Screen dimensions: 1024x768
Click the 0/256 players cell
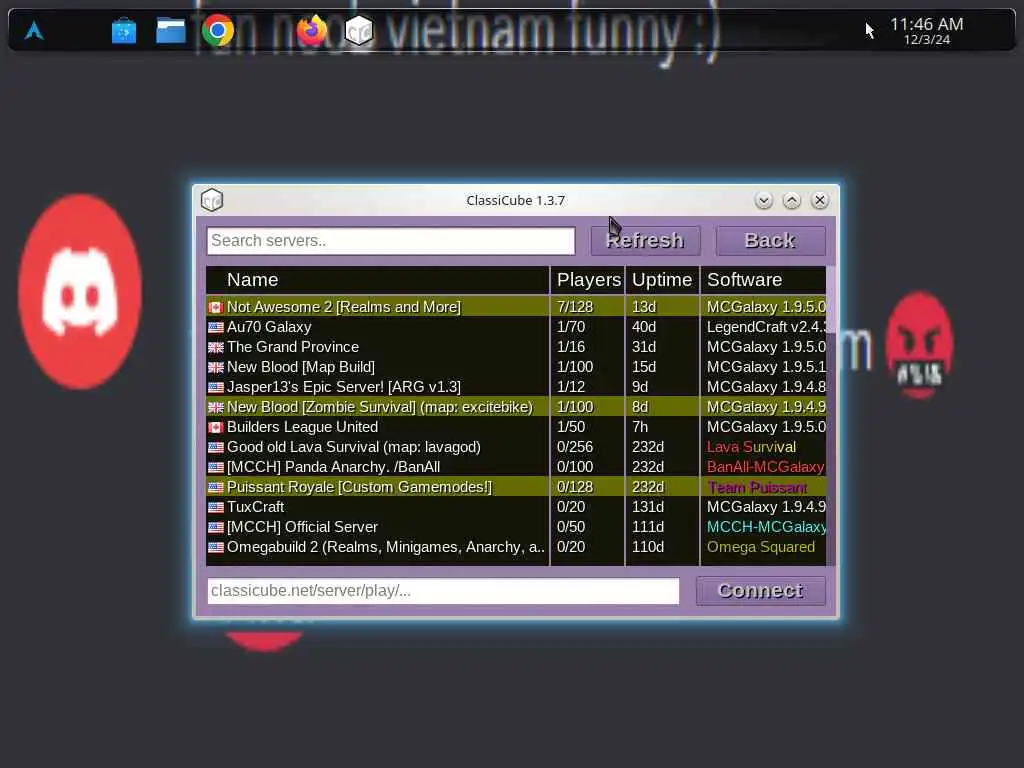575,447
